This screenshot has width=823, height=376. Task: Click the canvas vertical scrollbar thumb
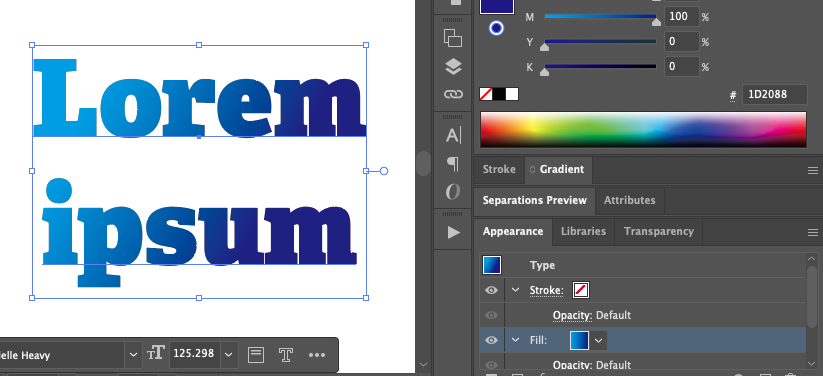423,163
